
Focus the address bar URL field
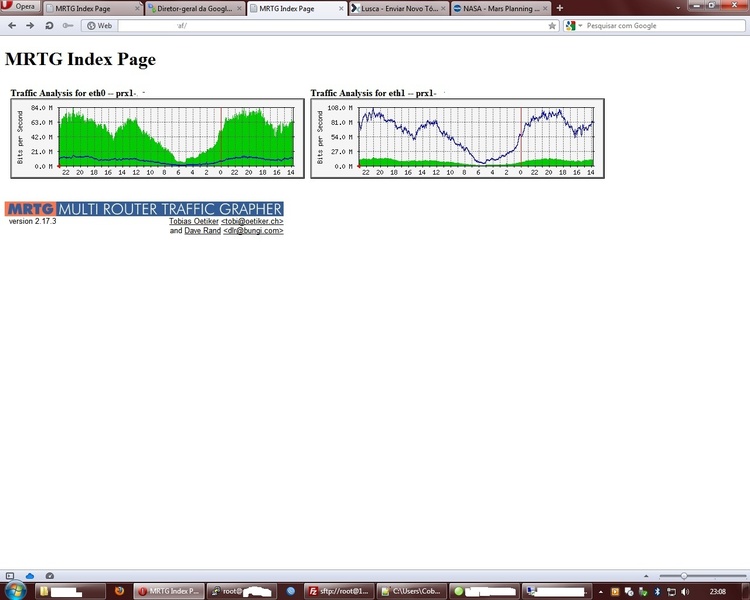[x=332, y=26]
